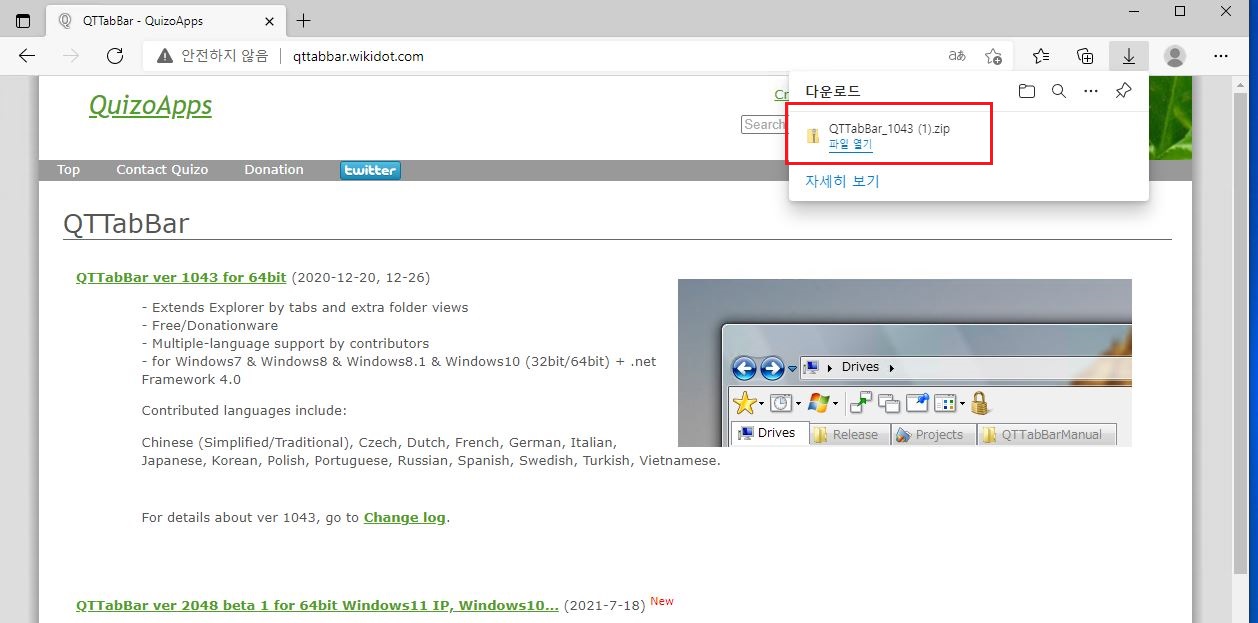Image resolution: width=1258 pixels, height=623 pixels.
Task: Open the user profile menu
Action: (x=1175, y=56)
